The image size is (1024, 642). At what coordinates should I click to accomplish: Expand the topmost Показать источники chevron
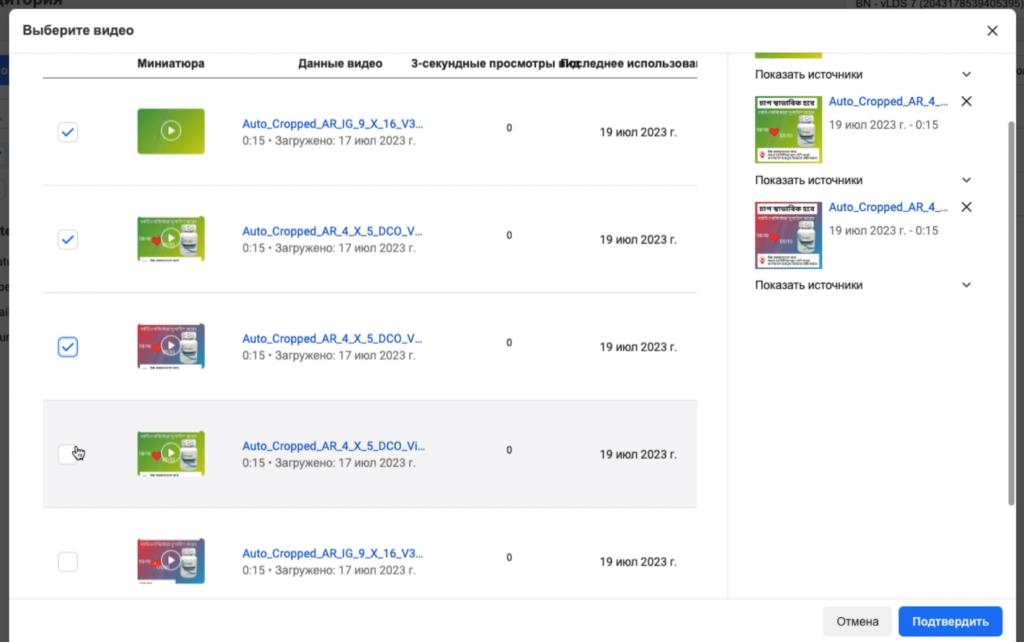(x=966, y=75)
